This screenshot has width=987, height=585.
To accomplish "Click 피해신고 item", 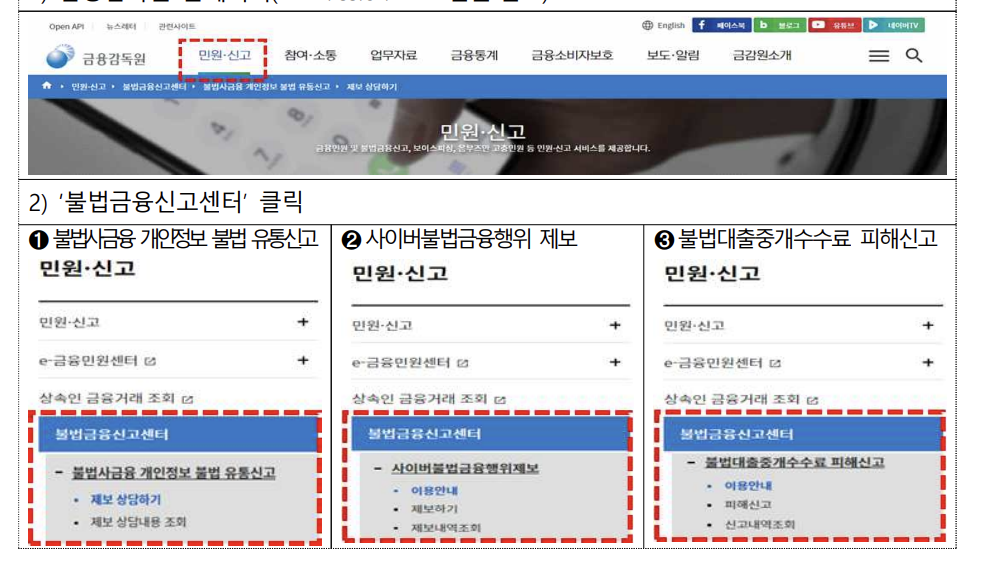I will pos(748,505).
